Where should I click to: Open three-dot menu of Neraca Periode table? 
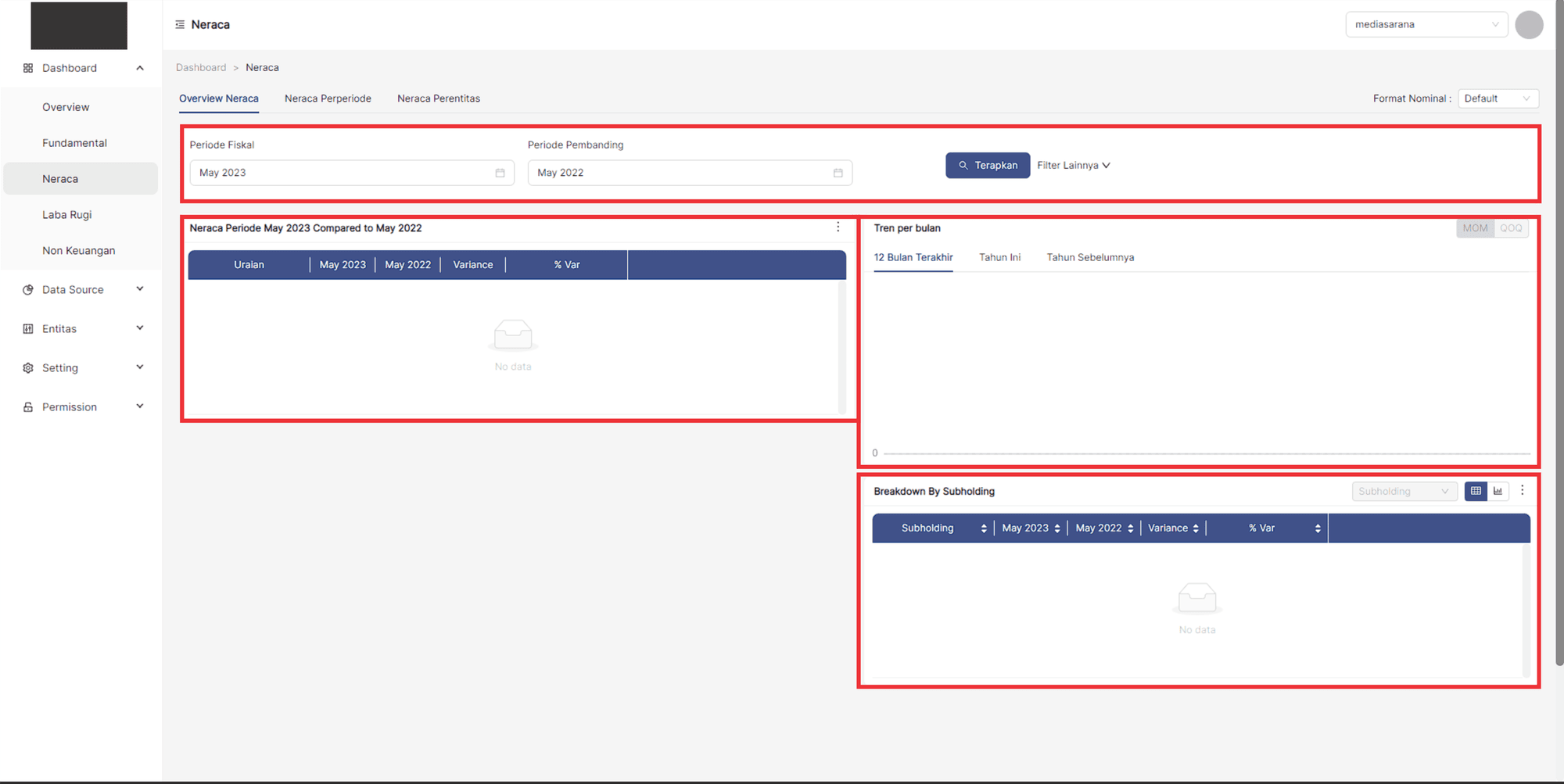click(x=838, y=227)
